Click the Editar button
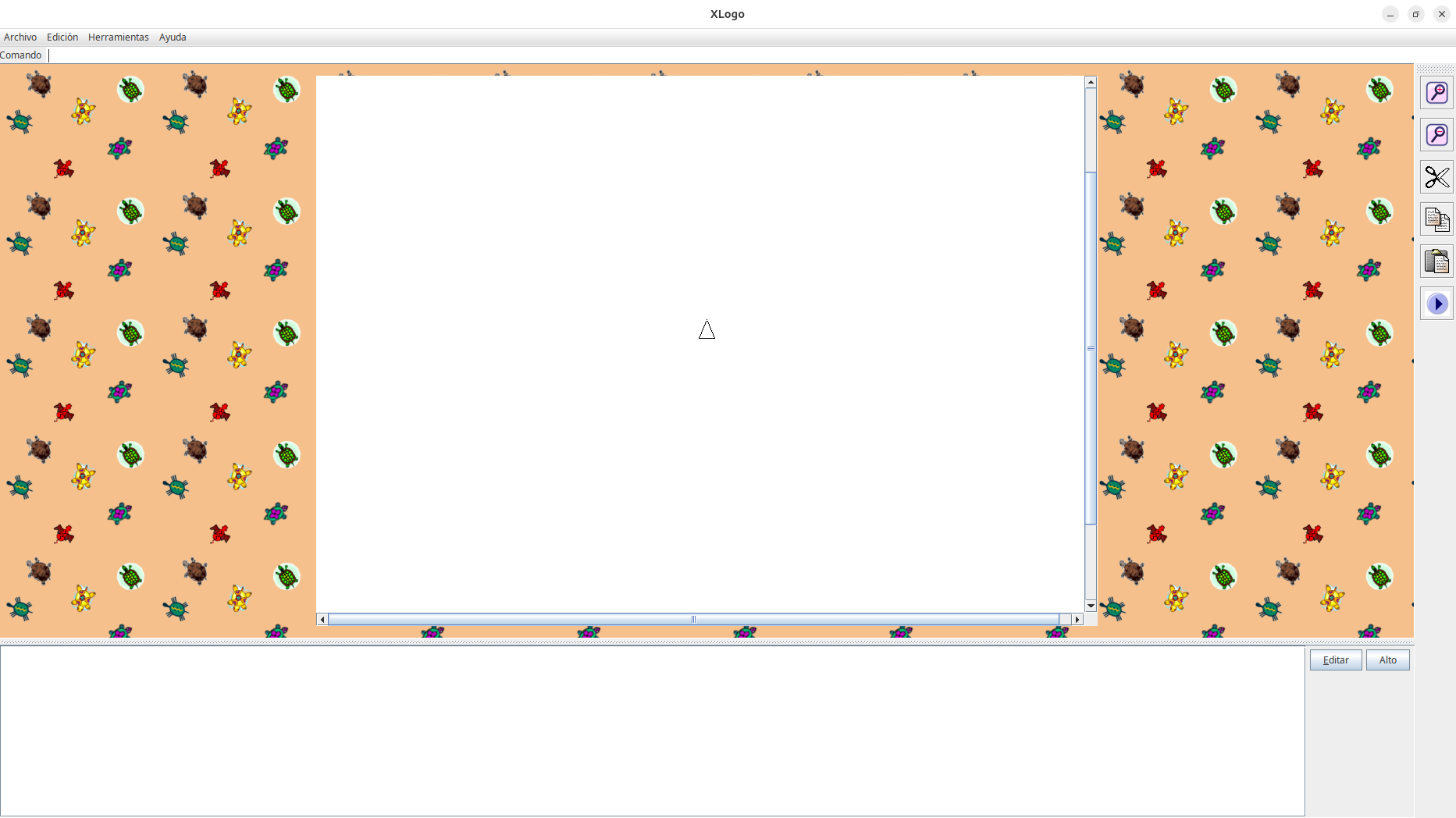The image size is (1456, 818). click(1335, 660)
